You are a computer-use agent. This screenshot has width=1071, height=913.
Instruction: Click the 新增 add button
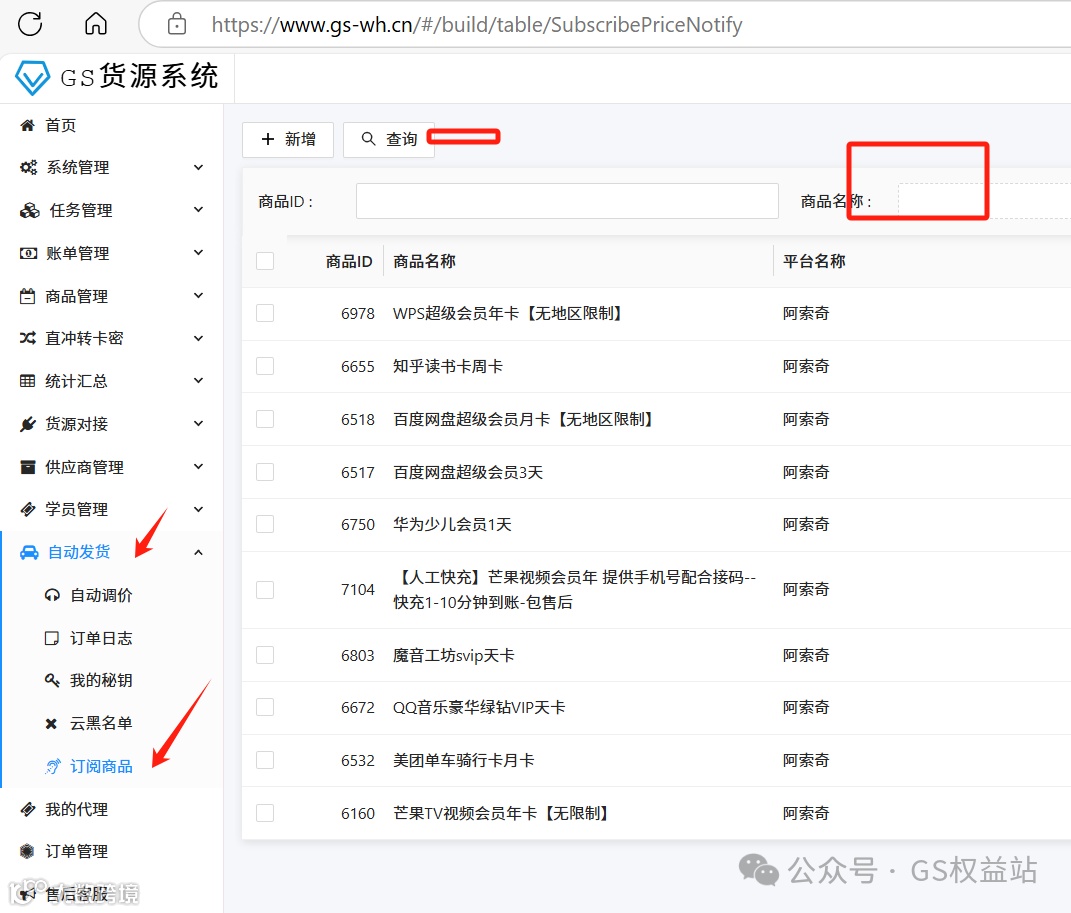[x=288, y=139]
